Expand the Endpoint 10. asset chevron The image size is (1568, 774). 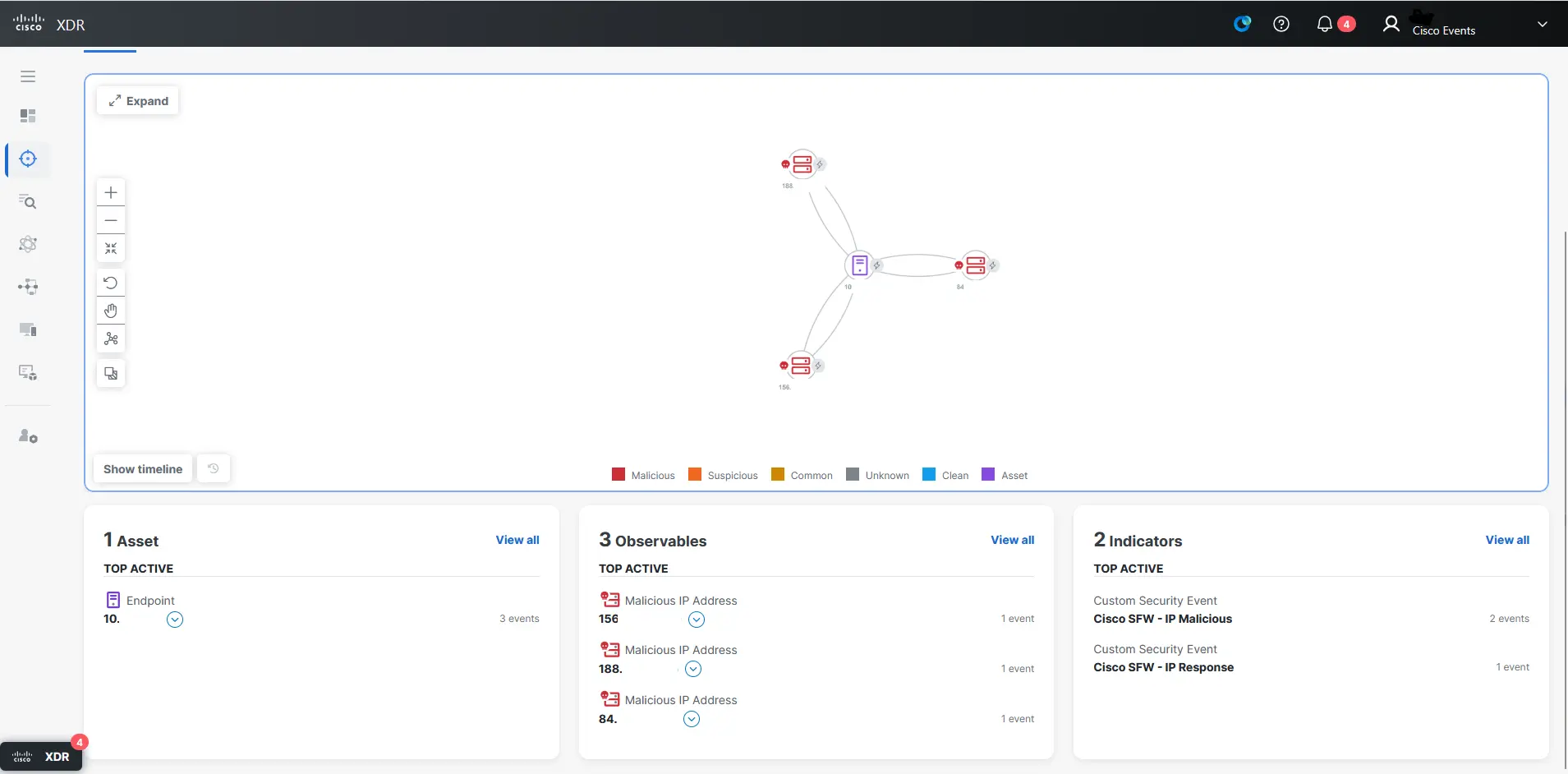click(173, 619)
